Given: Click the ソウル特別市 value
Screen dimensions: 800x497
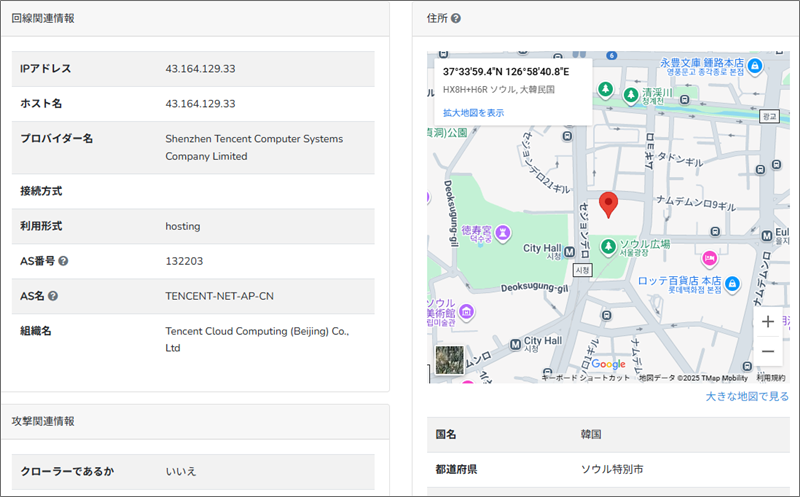Looking at the screenshot, I should [x=612, y=469].
